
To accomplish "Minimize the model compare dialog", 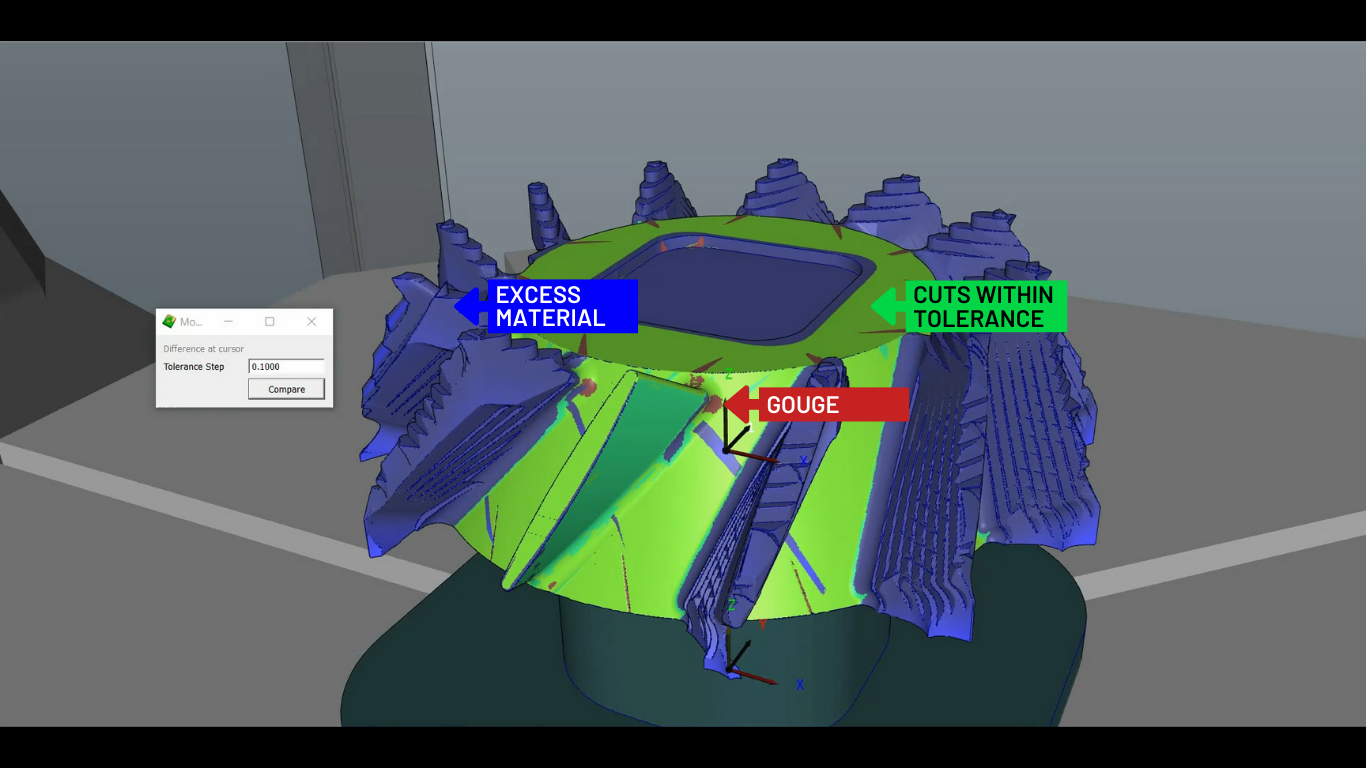I will click(228, 322).
